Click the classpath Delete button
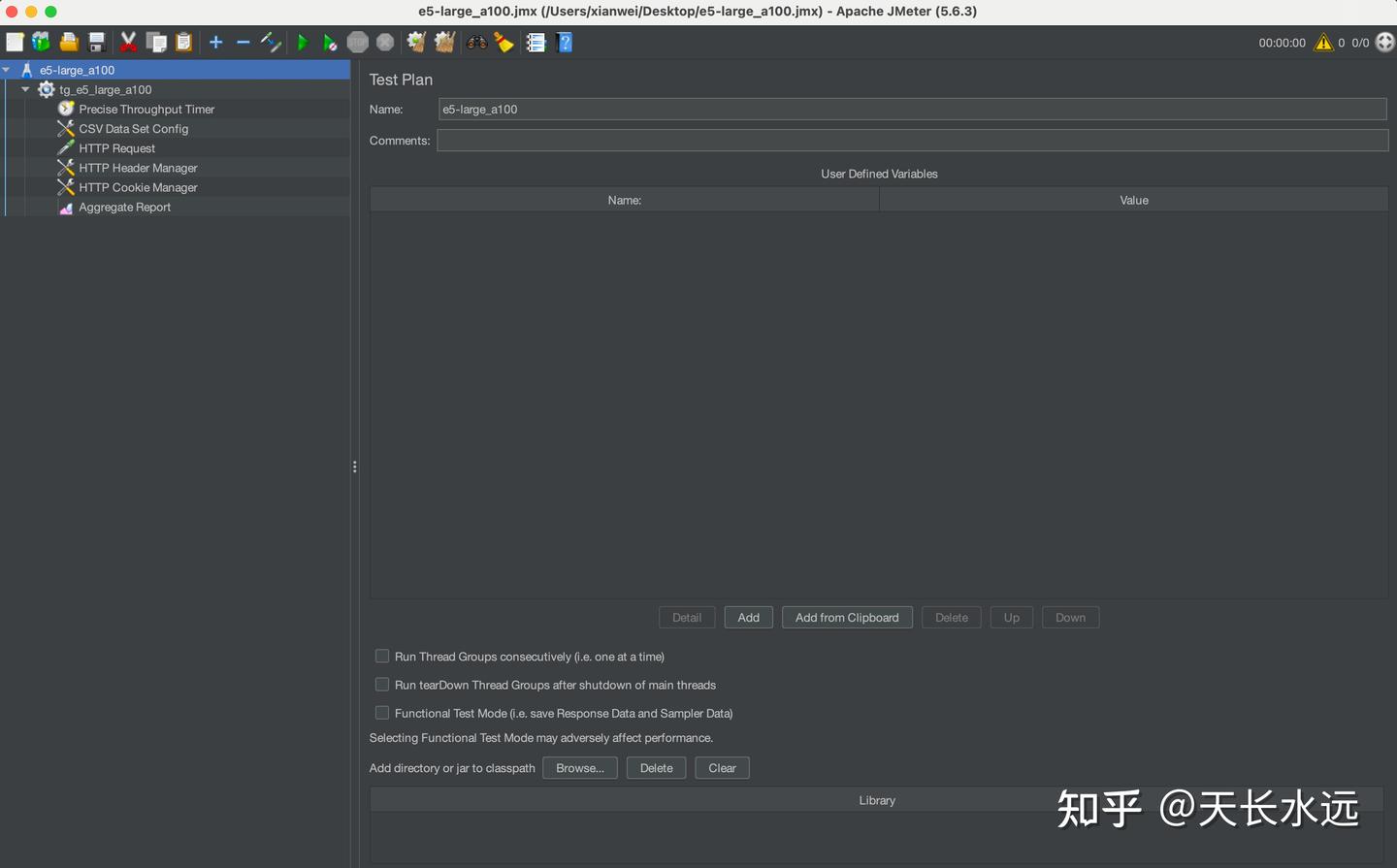This screenshot has width=1397, height=868. tap(657, 768)
